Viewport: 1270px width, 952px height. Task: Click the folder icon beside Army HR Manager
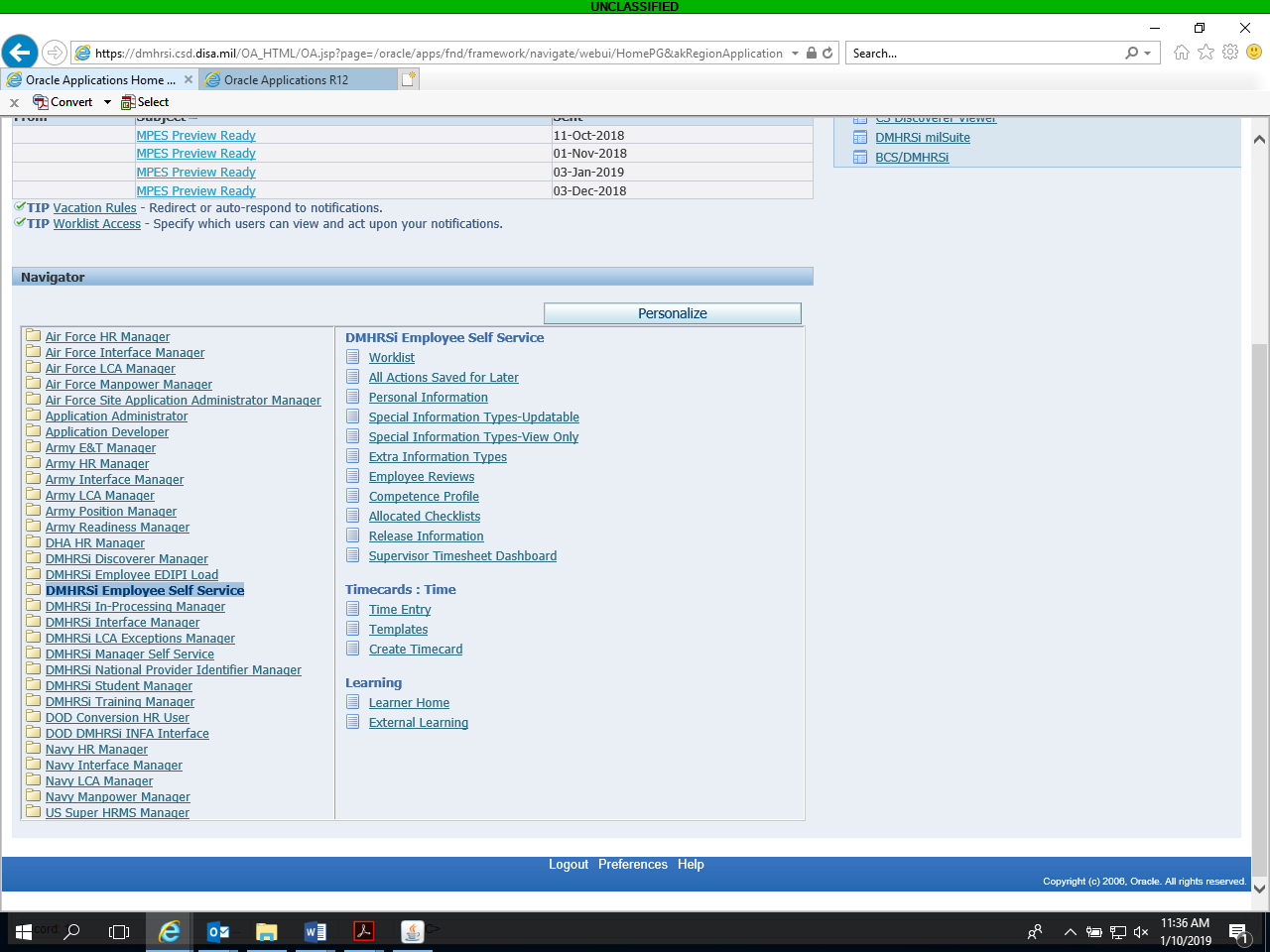pyautogui.click(x=34, y=463)
